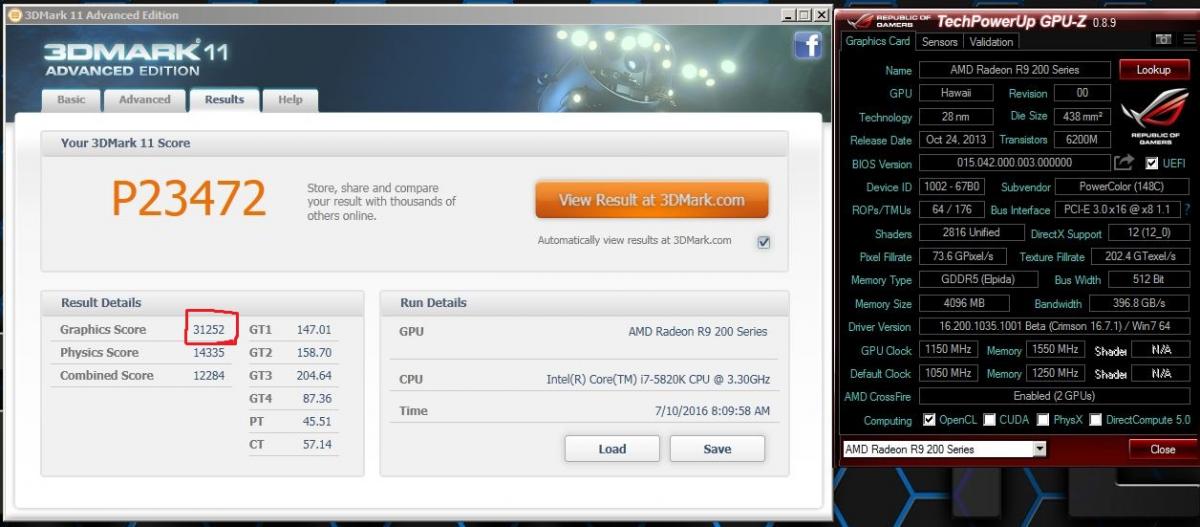The width and height of the screenshot is (1200, 527).
Task: Select the Graphics Card tab in GPU-Z
Action: [878, 41]
